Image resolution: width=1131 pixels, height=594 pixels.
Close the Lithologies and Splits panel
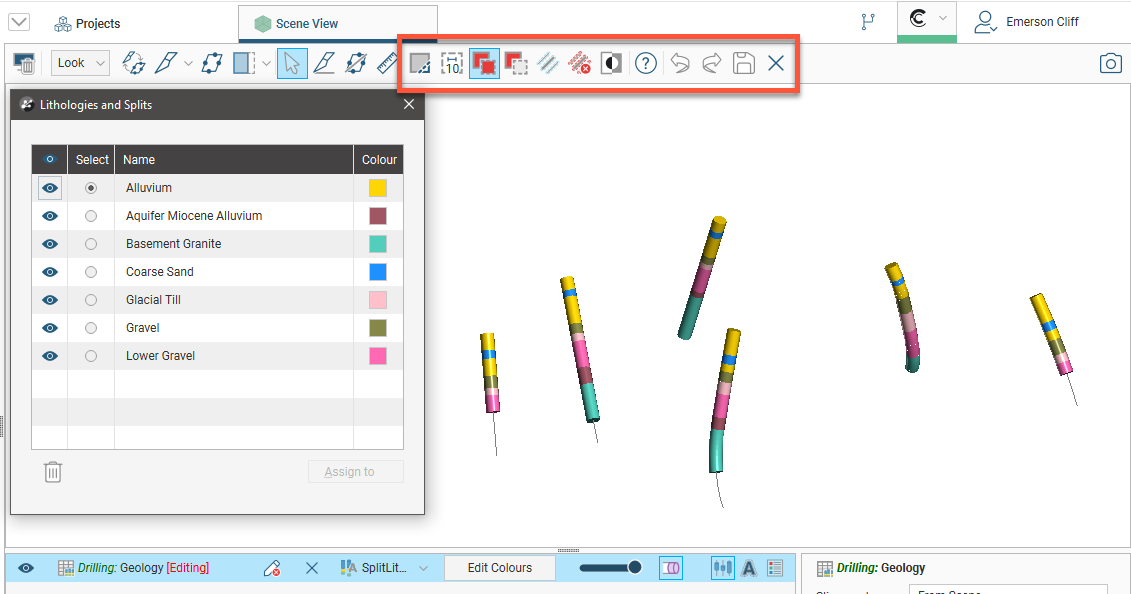pyautogui.click(x=408, y=104)
